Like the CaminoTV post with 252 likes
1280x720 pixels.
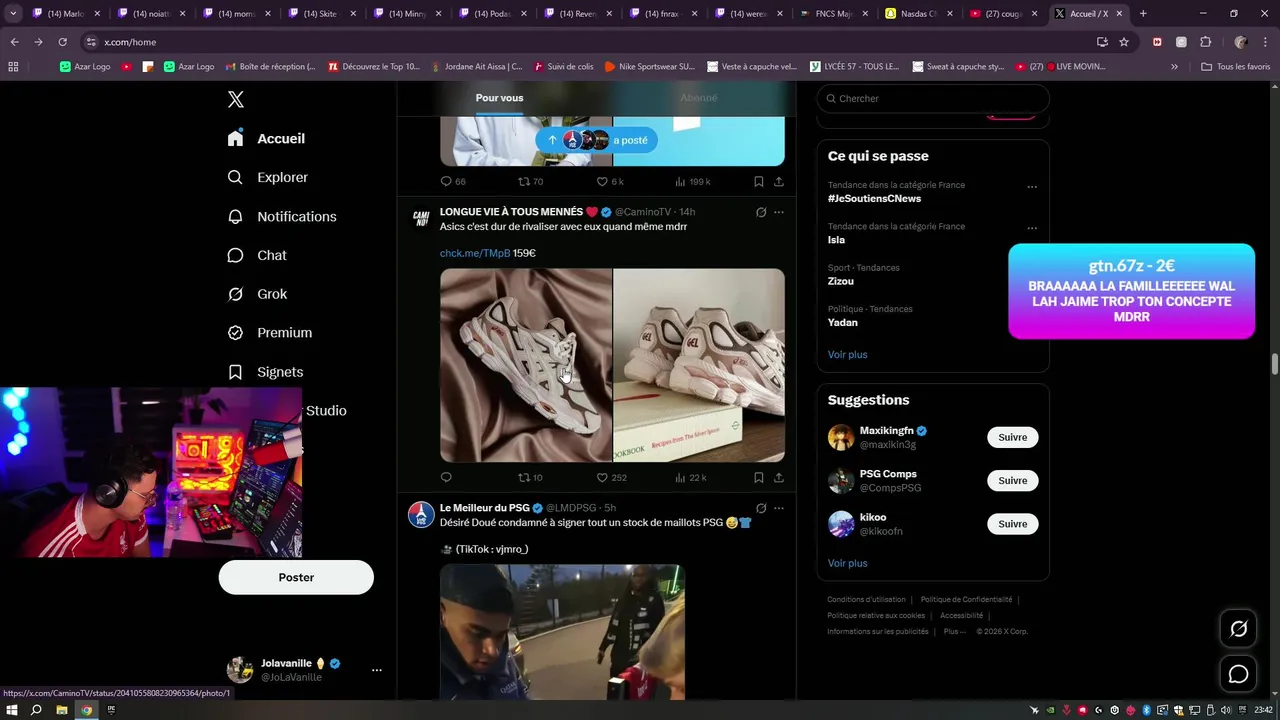coord(611,478)
